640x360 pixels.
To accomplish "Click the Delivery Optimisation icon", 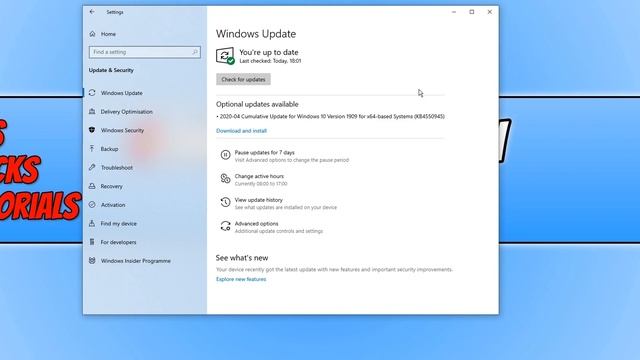I will pos(92,111).
